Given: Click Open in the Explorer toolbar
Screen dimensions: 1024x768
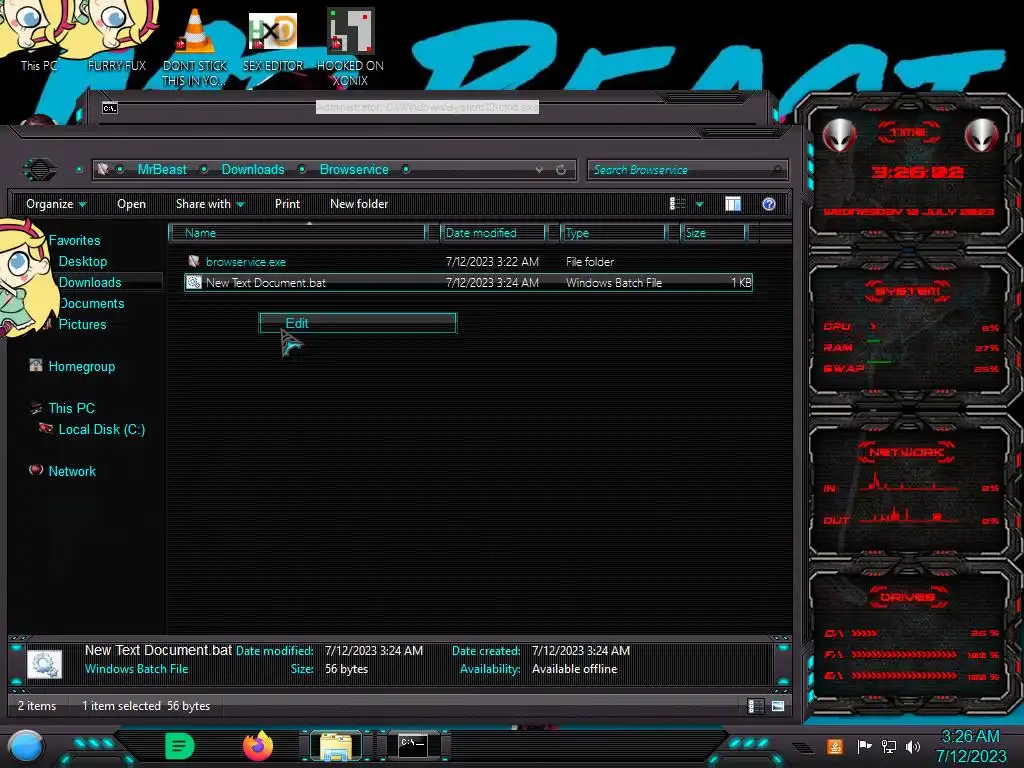Looking at the screenshot, I should [131, 204].
